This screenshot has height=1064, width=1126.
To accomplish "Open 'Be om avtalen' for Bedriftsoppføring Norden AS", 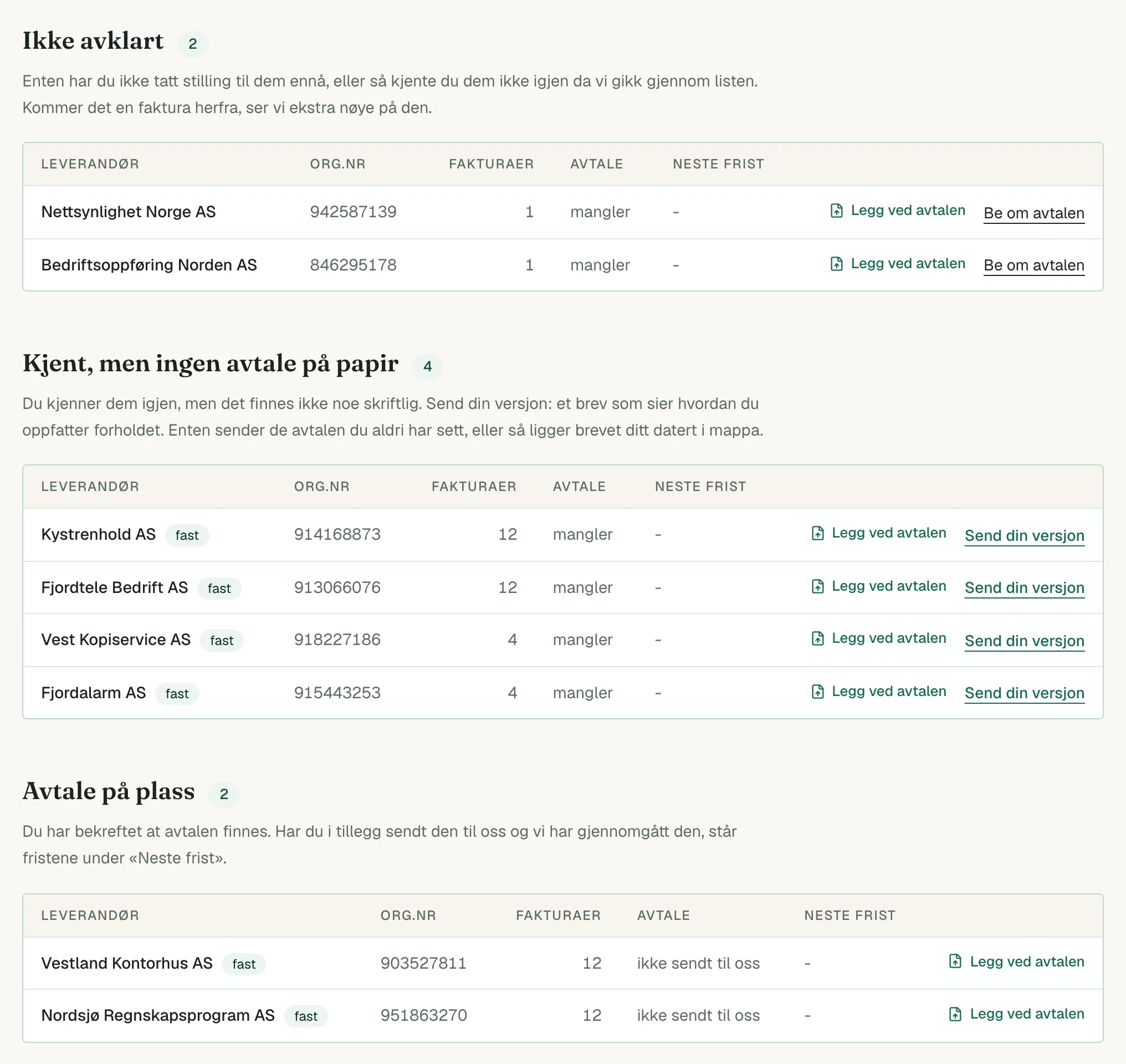I will point(1033,265).
